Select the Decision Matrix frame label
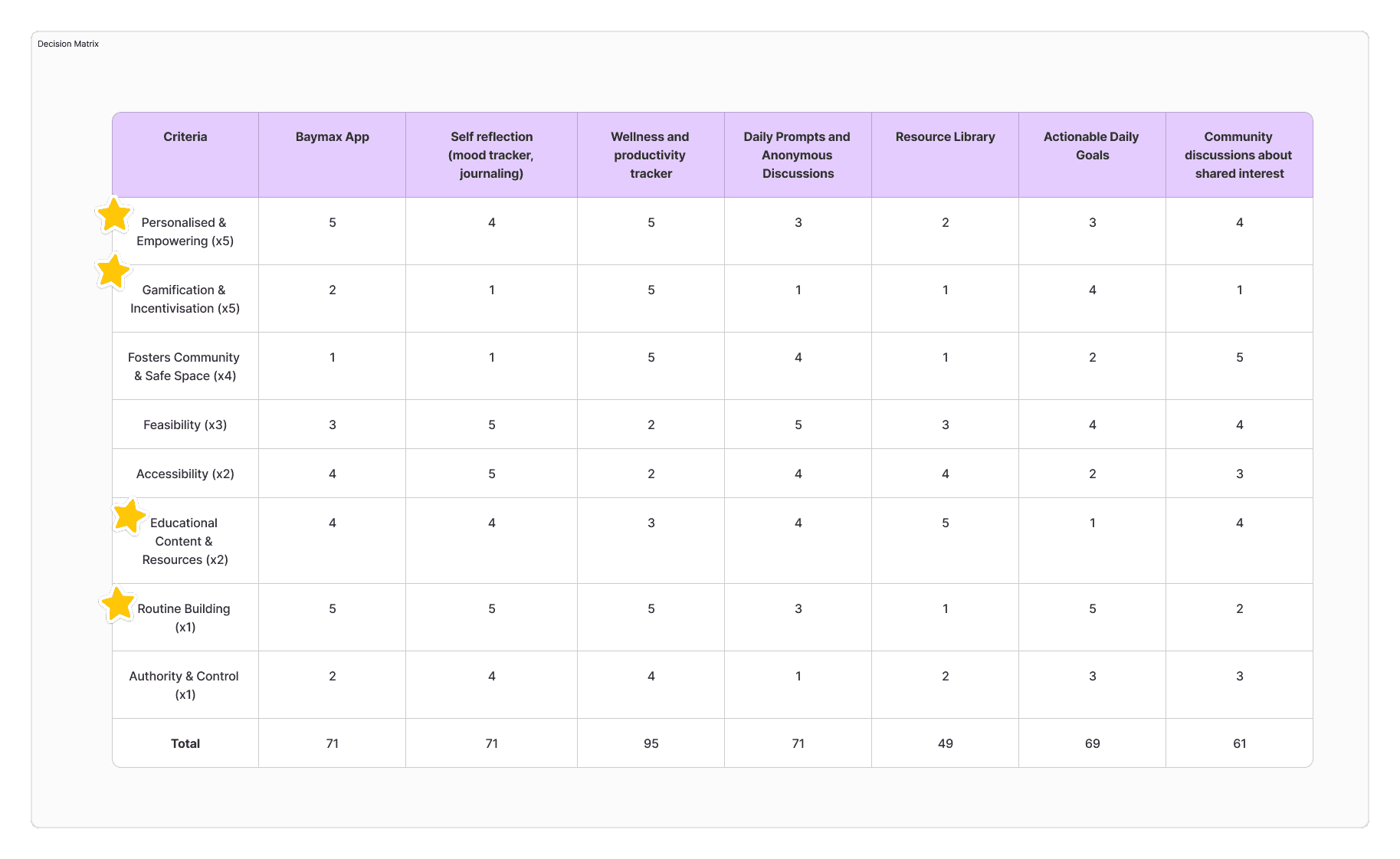Screen dimensions: 1400x859 click(68, 44)
